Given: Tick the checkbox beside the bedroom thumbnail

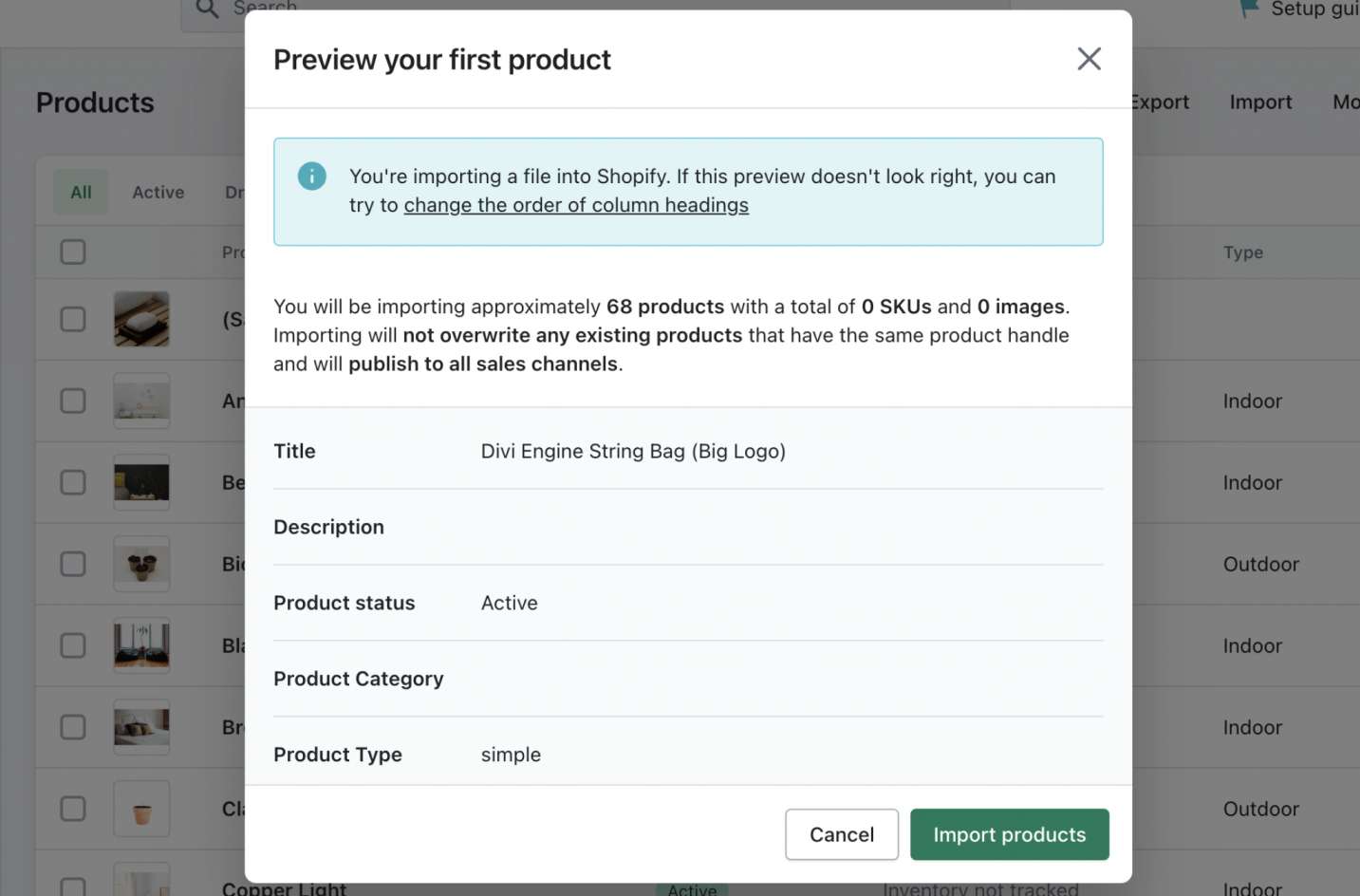Looking at the screenshot, I should tap(73, 727).
